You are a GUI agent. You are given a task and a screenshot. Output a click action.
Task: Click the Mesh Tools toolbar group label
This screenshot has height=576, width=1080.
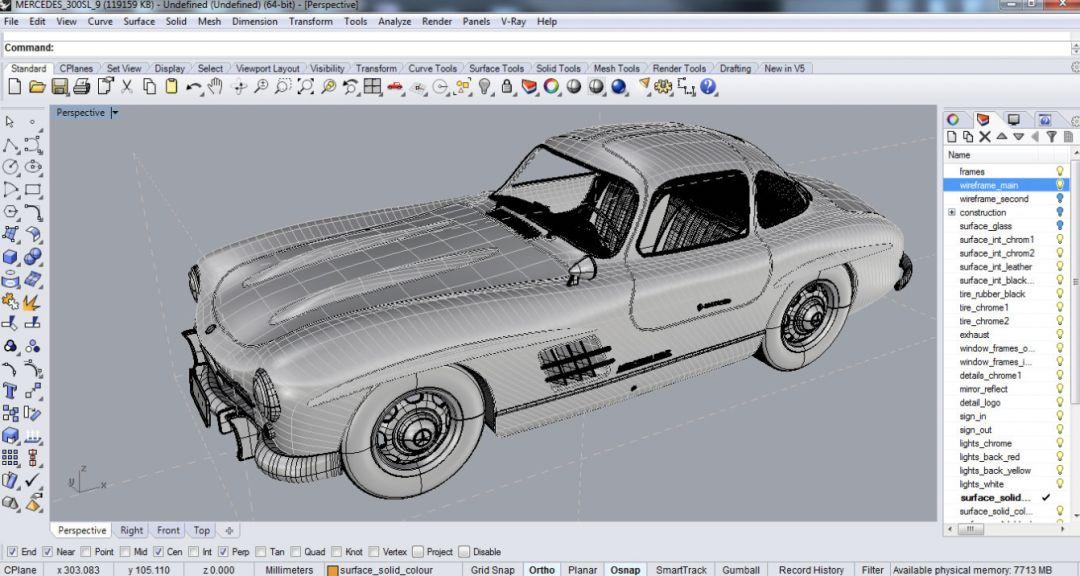617,68
